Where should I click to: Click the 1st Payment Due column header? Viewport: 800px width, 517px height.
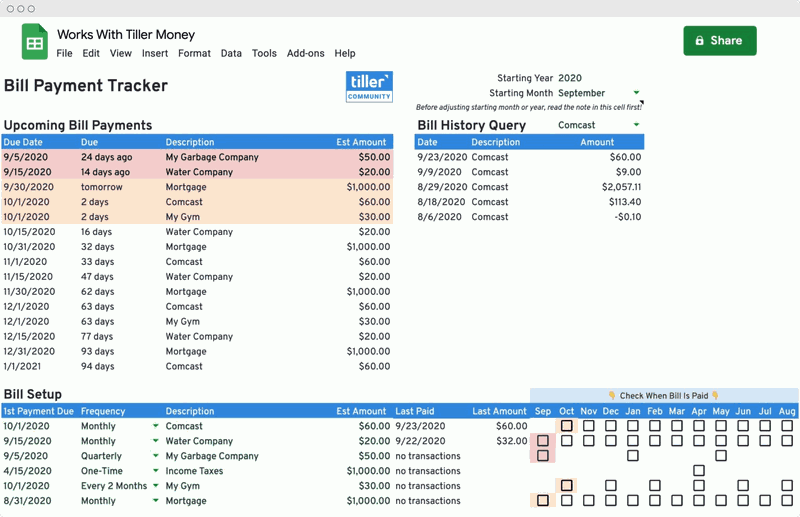click(x=38, y=411)
